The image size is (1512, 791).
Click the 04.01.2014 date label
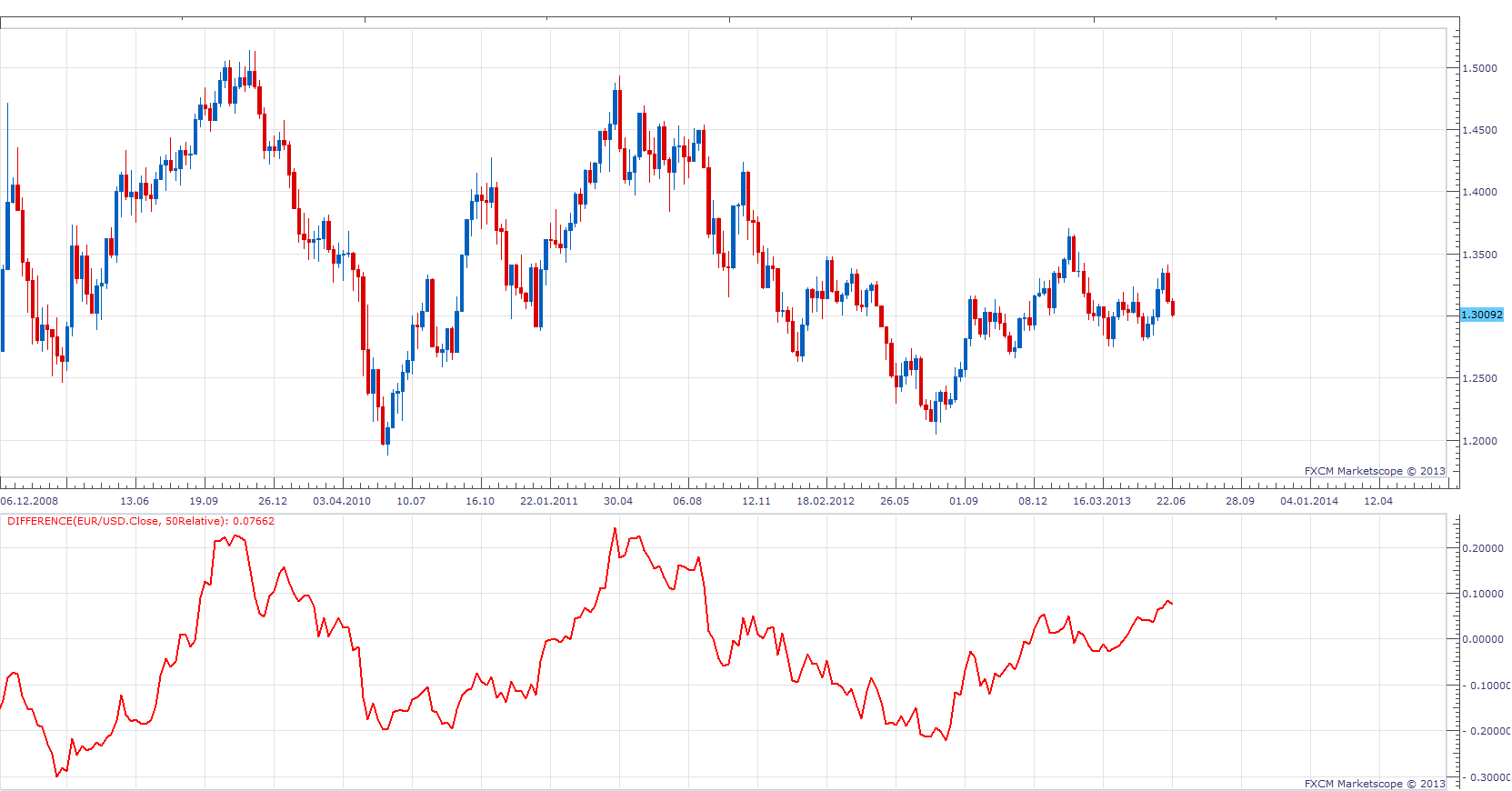(1309, 501)
